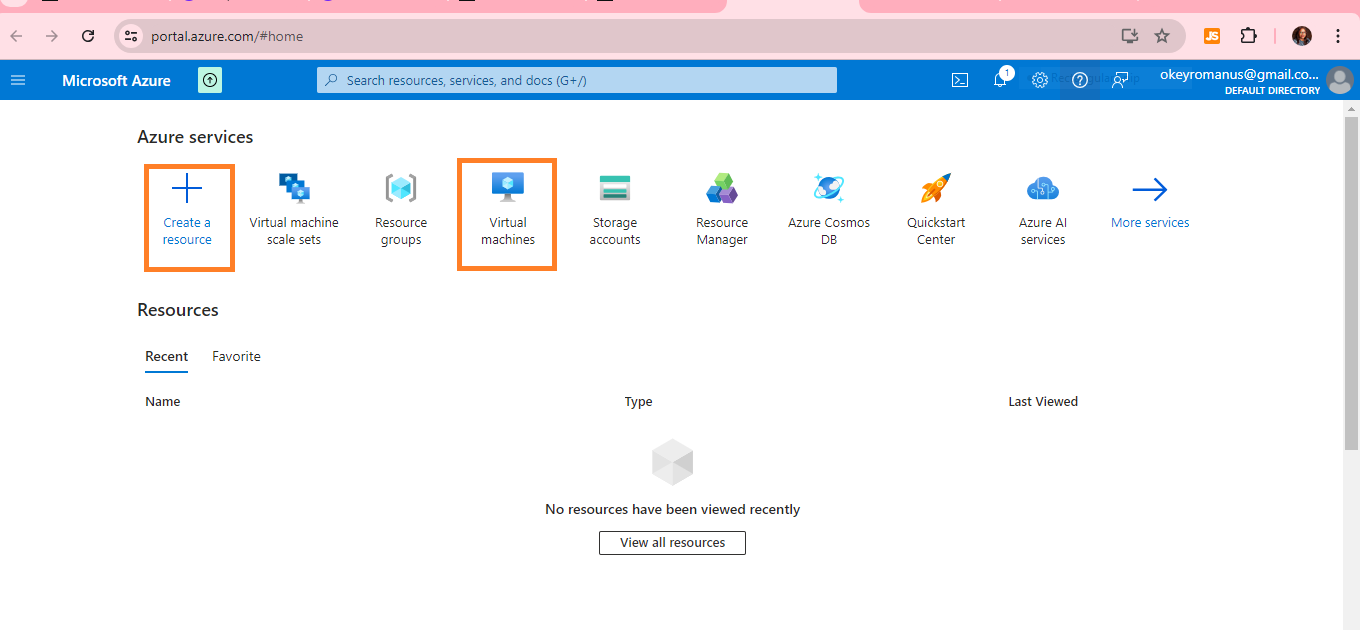Screen dimensions: 1360x630
Task: Go forward in the browser
Action: tap(52, 36)
